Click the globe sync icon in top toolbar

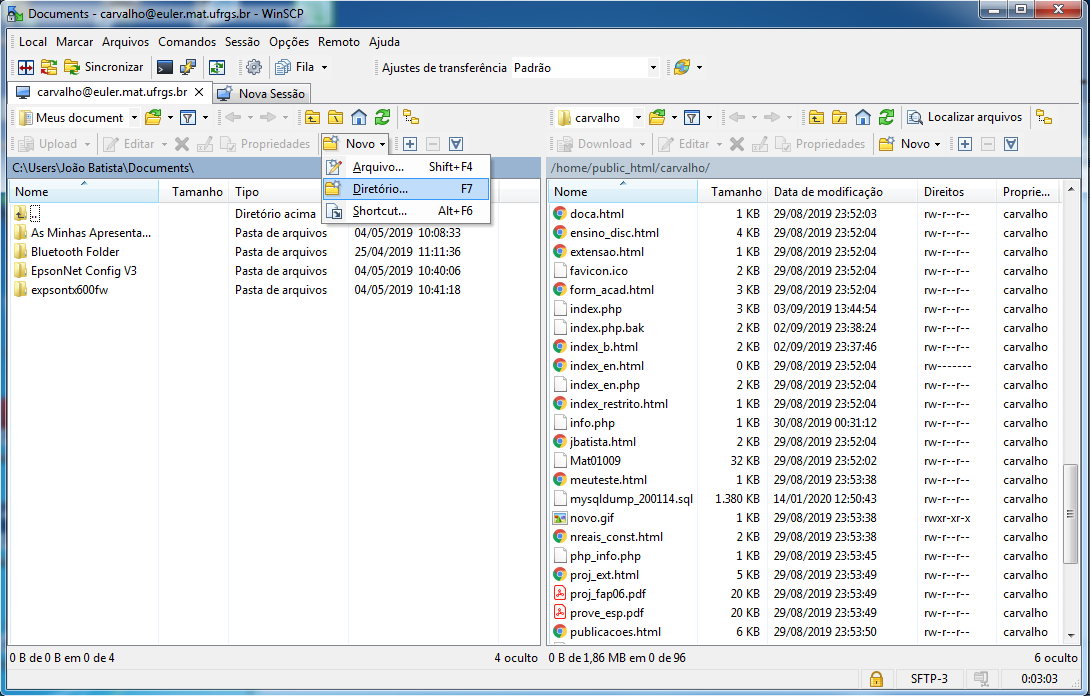(x=682, y=67)
